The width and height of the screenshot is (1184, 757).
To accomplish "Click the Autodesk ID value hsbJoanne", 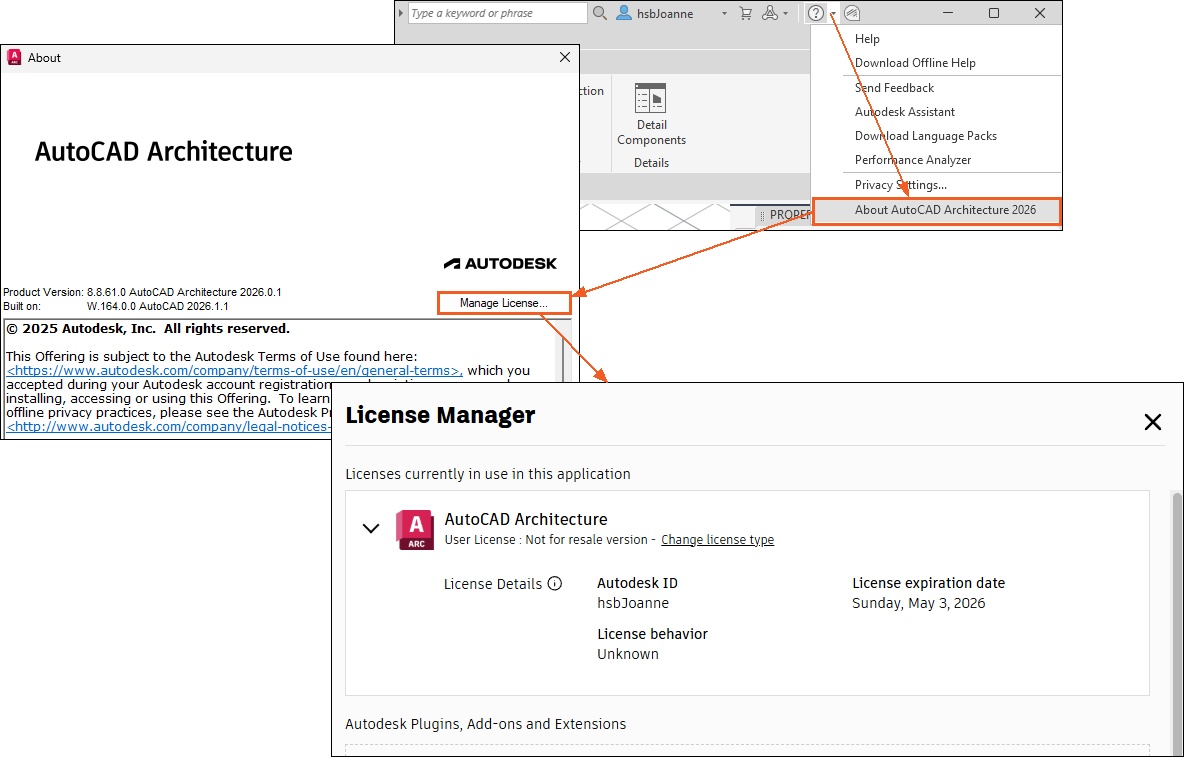I will tap(633, 604).
